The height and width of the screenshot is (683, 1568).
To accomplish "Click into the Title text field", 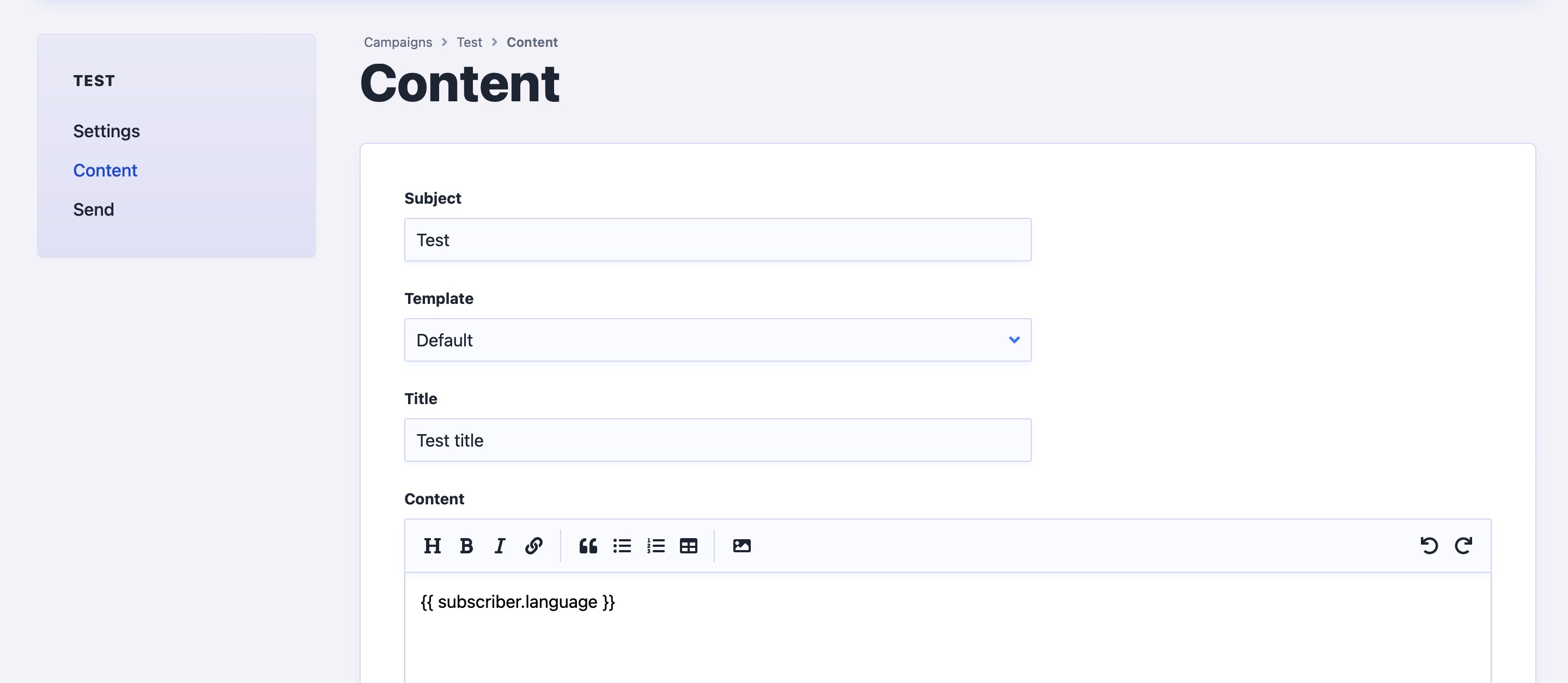I will point(717,440).
